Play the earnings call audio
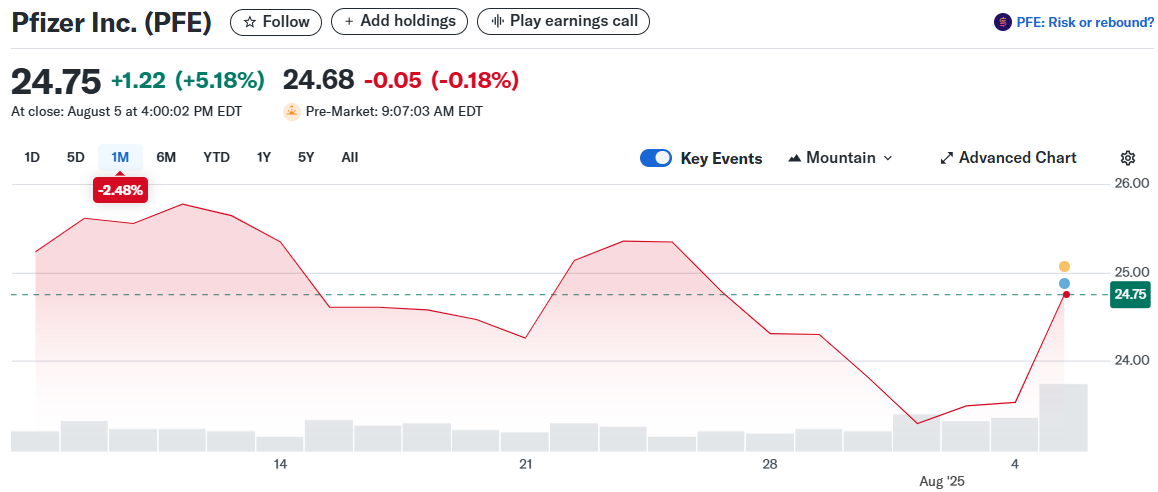This screenshot has width=1158, height=492. pos(563,21)
